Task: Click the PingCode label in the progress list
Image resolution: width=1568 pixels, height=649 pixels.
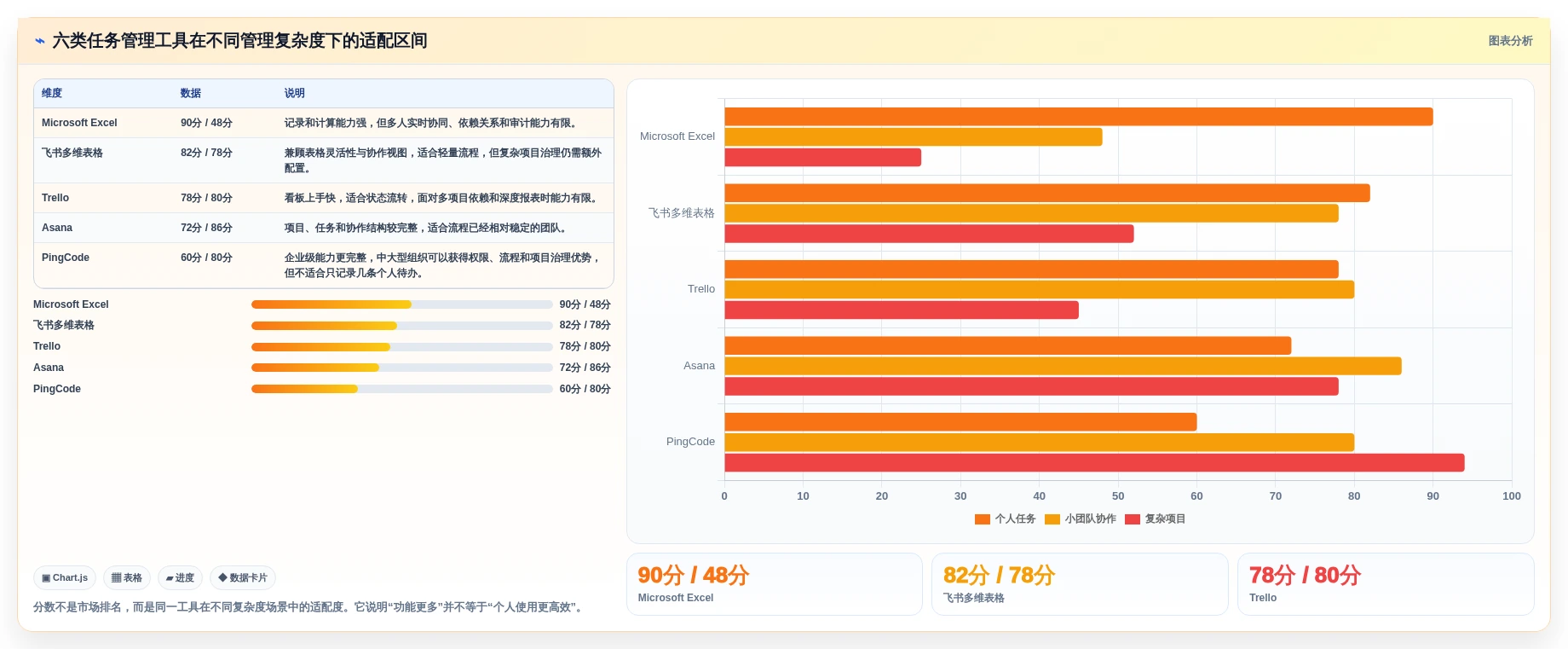Action: tap(57, 389)
